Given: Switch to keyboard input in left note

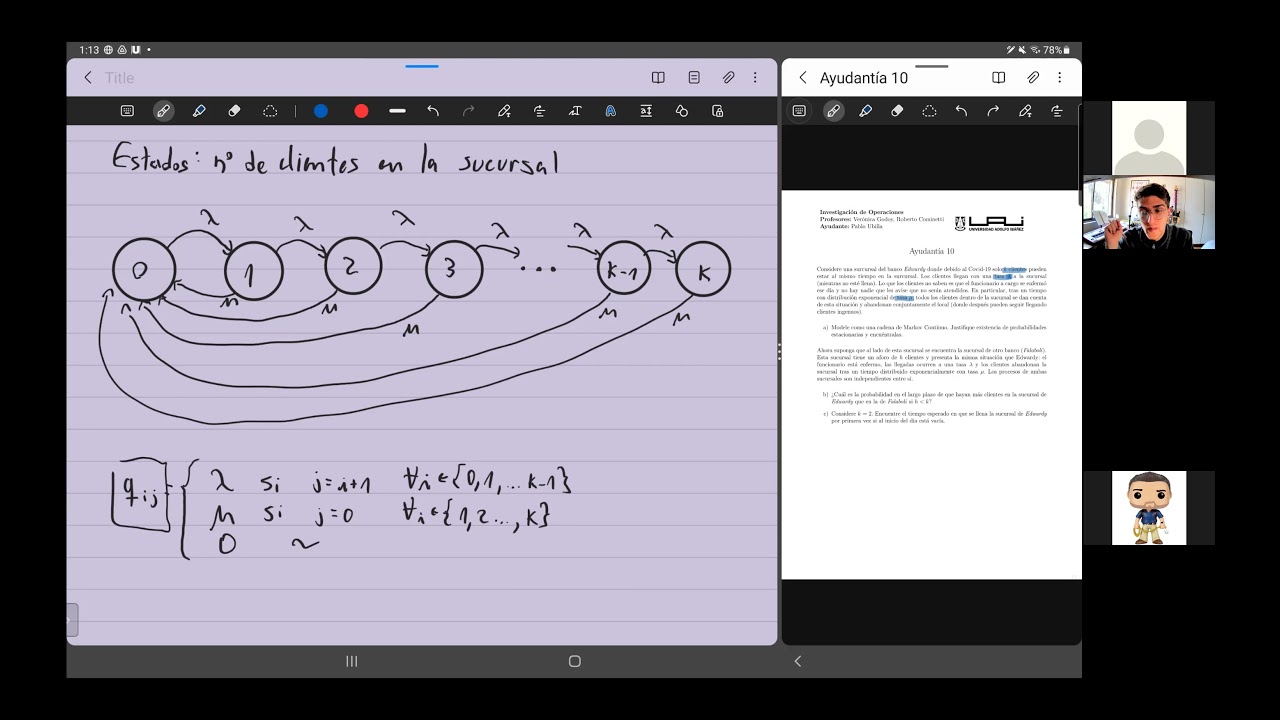Looking at the screenshot, I should coord(128,111).
